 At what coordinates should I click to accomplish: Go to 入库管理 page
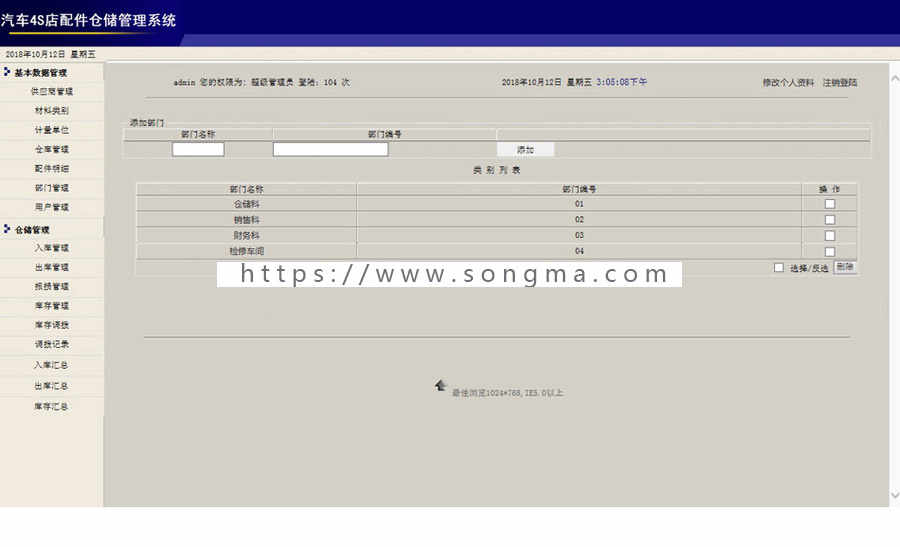click(52, 248)
